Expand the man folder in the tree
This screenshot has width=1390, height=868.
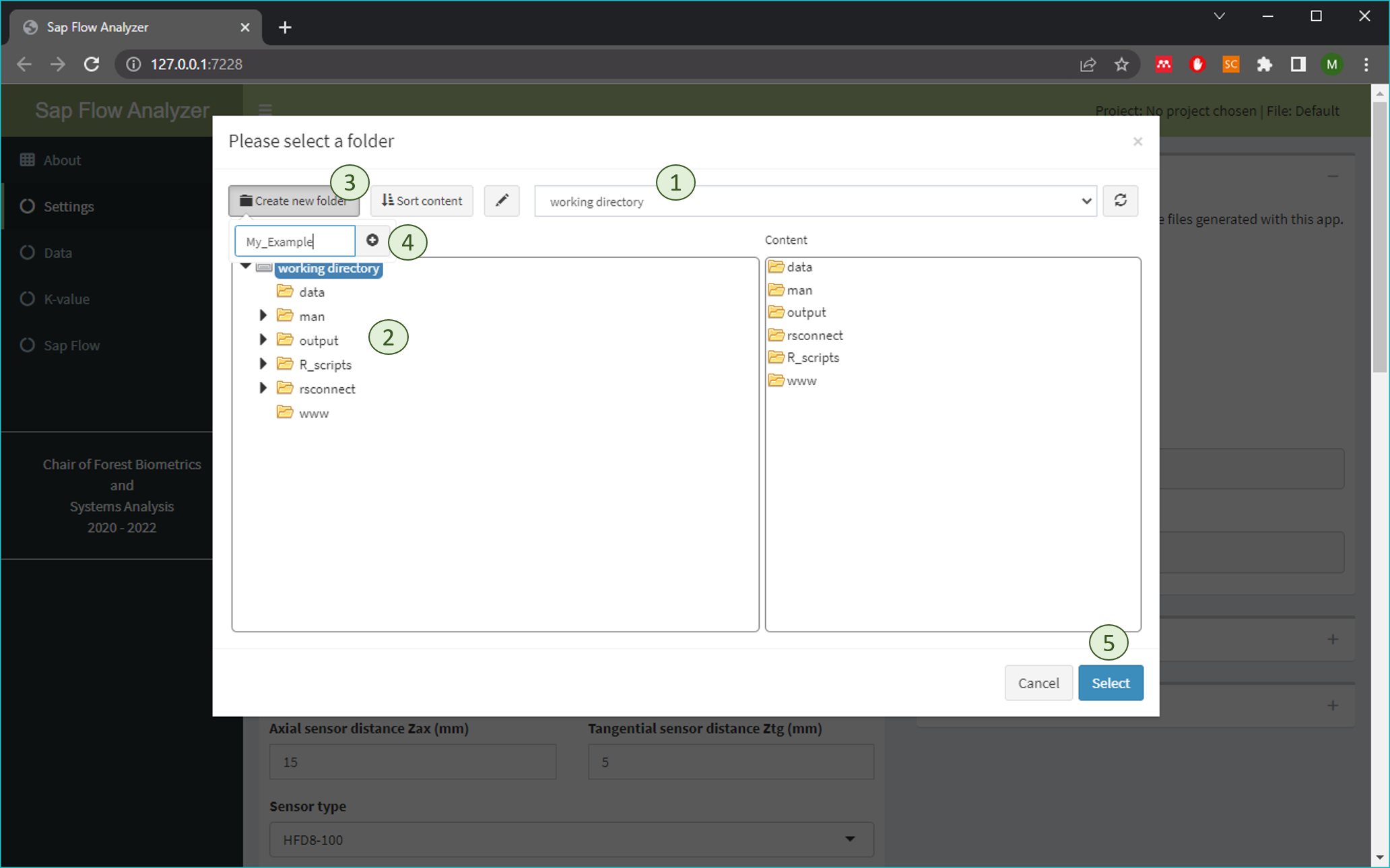pos(263,315)
